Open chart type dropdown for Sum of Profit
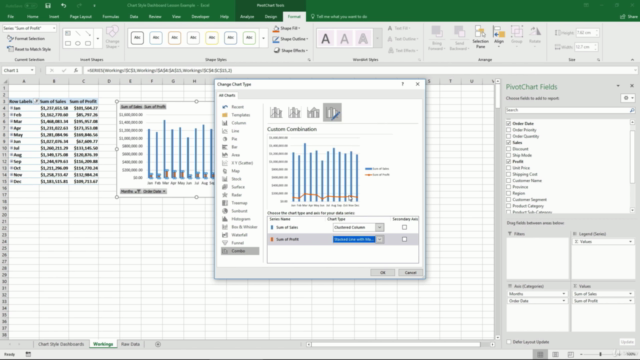Image resolution: width=640 pixels, height=360 pixels. tap(379, 240)
